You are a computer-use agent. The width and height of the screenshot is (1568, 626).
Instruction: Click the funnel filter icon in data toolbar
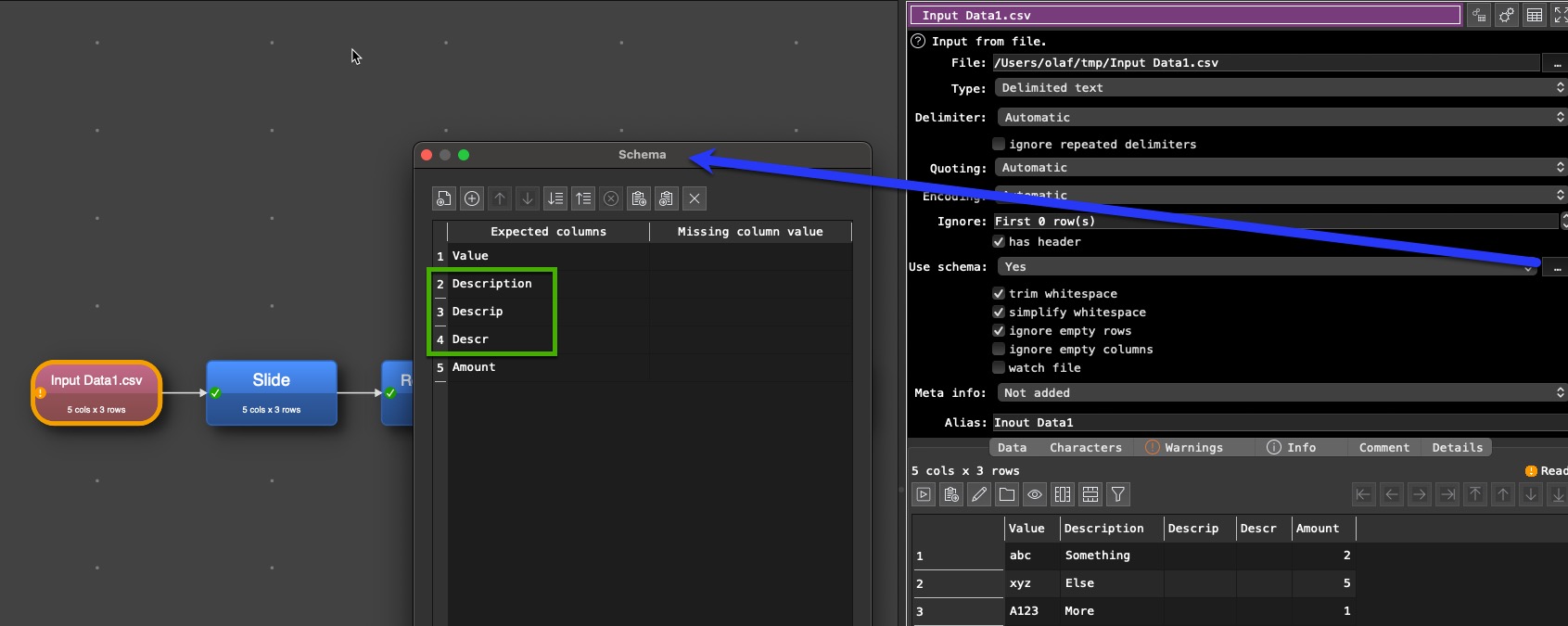(1118, 495)
